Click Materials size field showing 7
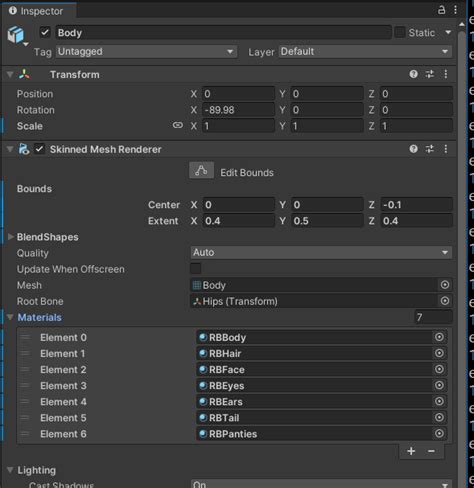Image resolution: width=474 pixels, height=488 pixels. click(433, 317)
